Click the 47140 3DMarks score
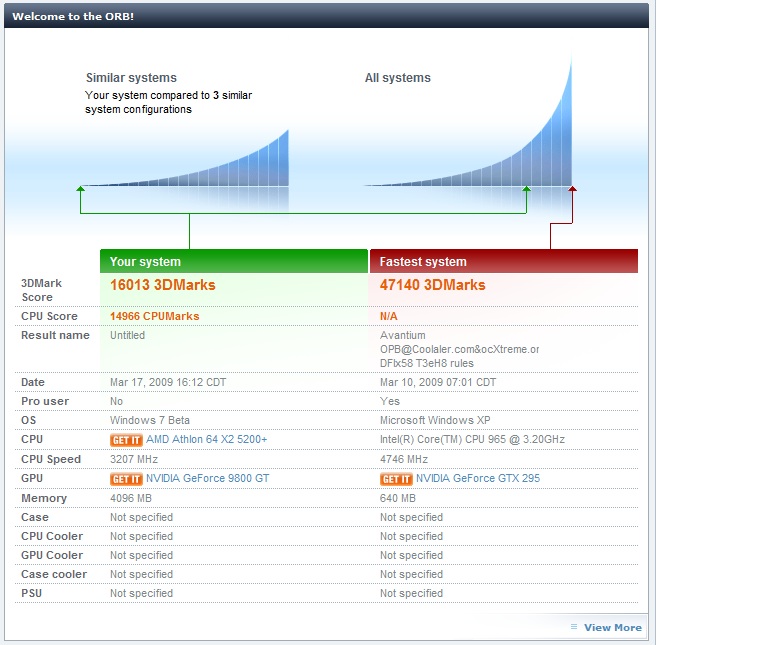The height and width of the screenshot is (645, 768). click(x=432, y=285)
